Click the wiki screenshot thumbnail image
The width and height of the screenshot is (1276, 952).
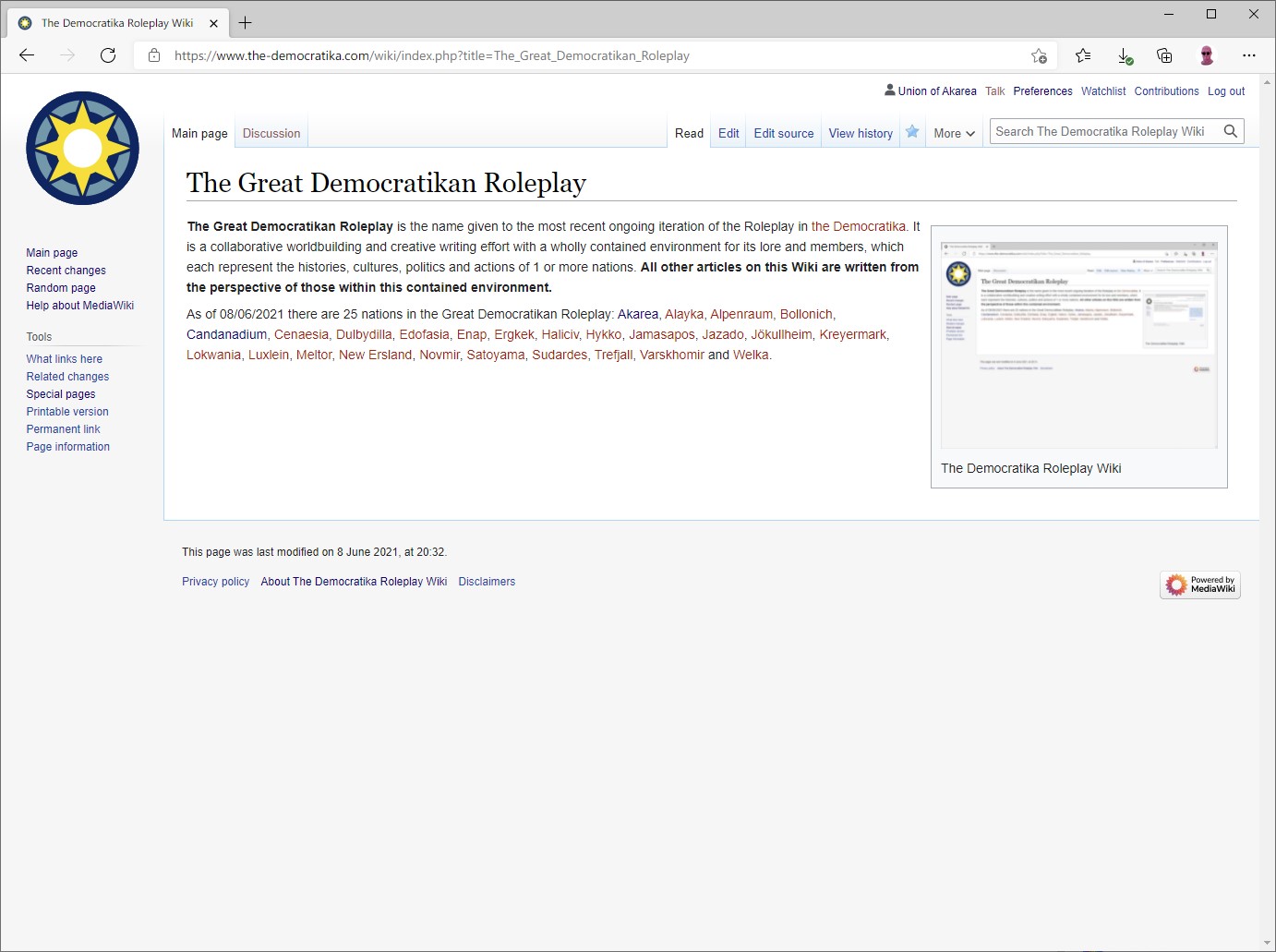point(1078,344)
